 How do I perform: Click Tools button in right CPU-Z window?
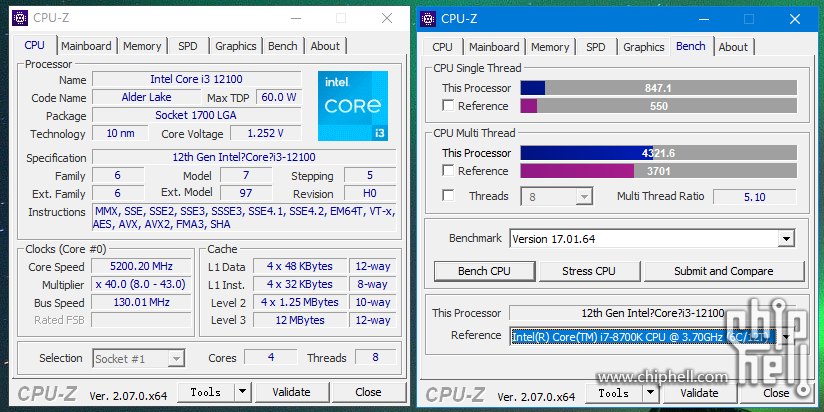pyautogui.click(x=614, y=393)
